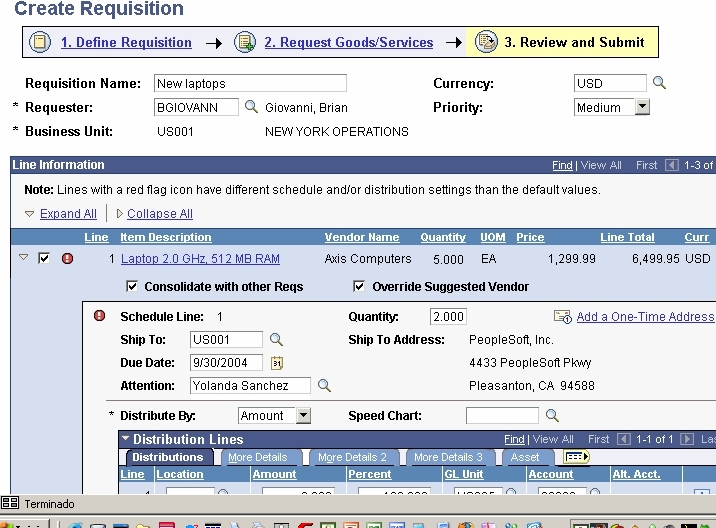The height and width of the screenshot is (528, 716).
Task: Click in the Requester ID field
Action: [x=196, y=107]
